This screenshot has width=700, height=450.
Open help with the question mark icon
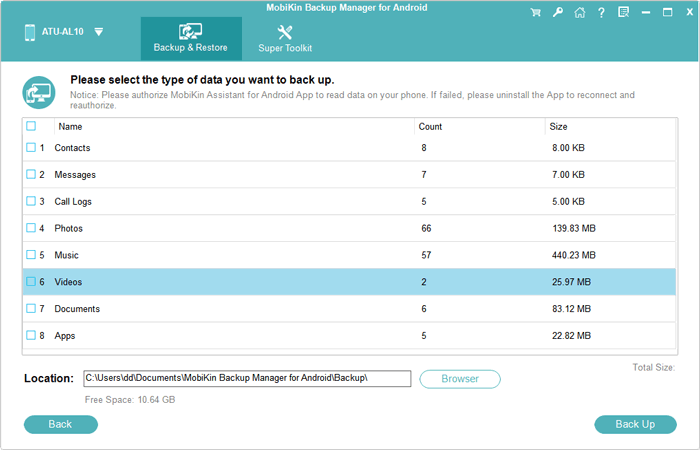click(x=600, y=14)
